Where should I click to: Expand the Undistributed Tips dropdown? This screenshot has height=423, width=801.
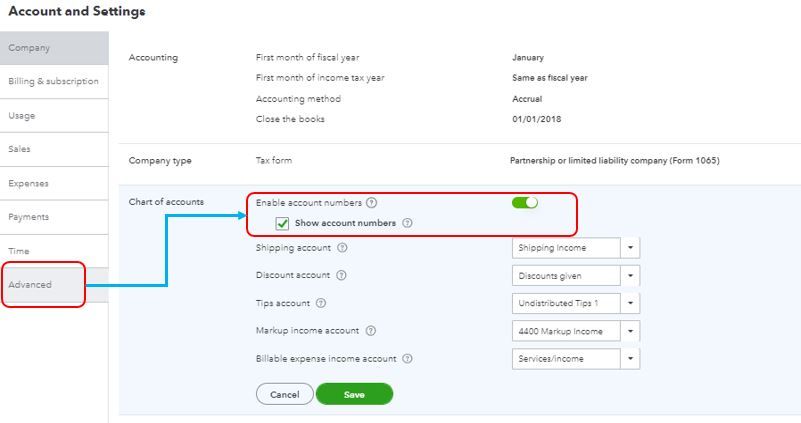630,303
